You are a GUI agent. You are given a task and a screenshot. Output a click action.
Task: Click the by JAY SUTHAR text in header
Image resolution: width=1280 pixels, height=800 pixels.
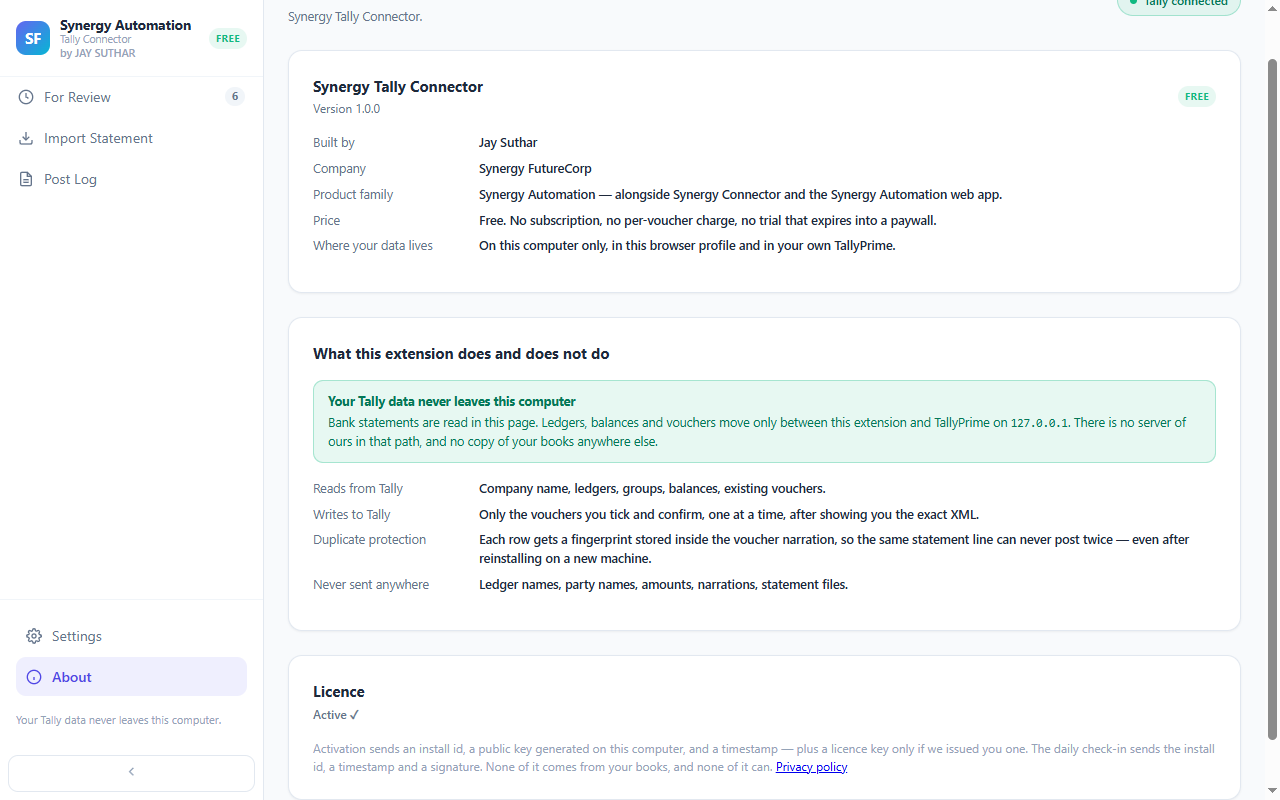(x=98, y=54)
